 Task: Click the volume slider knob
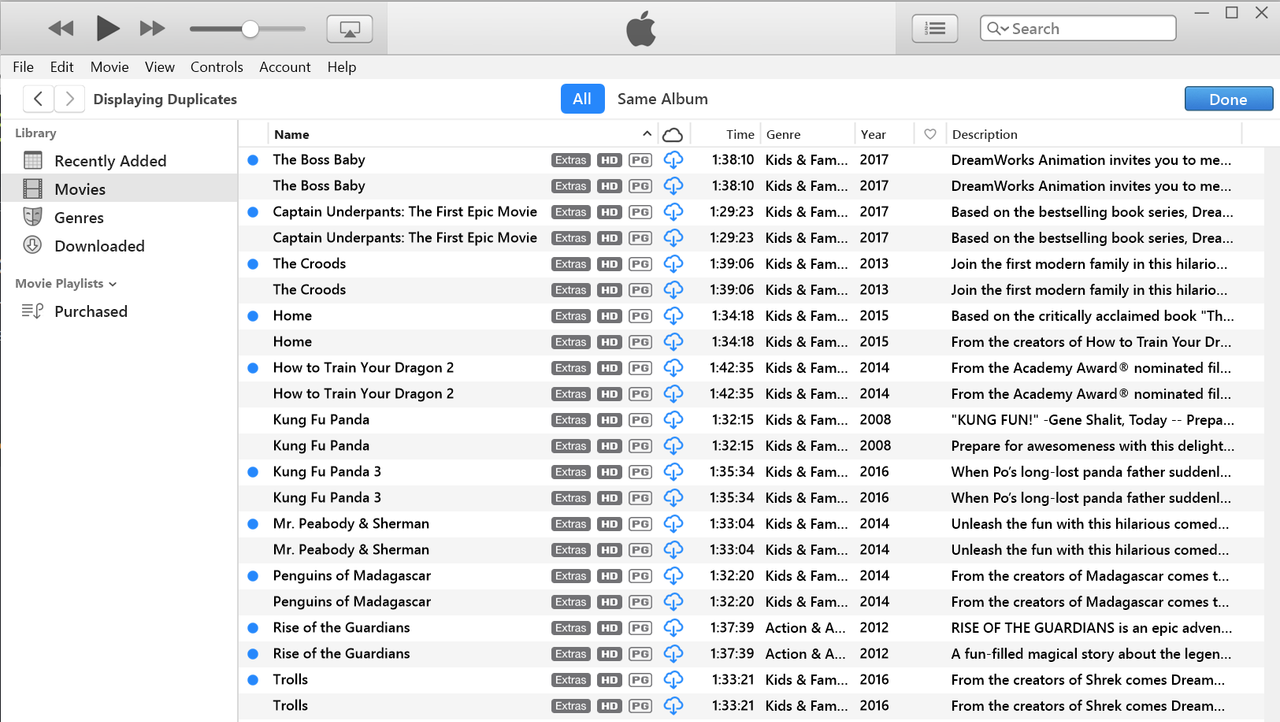point(250,29)
